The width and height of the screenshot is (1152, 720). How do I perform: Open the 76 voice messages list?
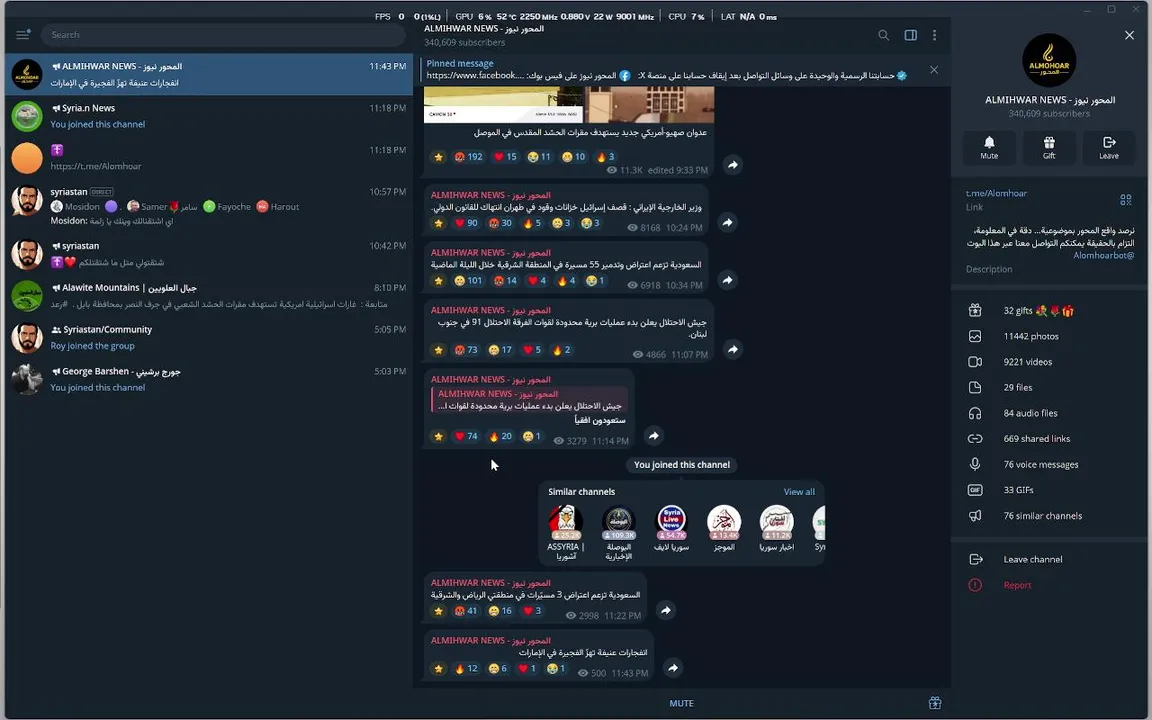point(1049,464)
